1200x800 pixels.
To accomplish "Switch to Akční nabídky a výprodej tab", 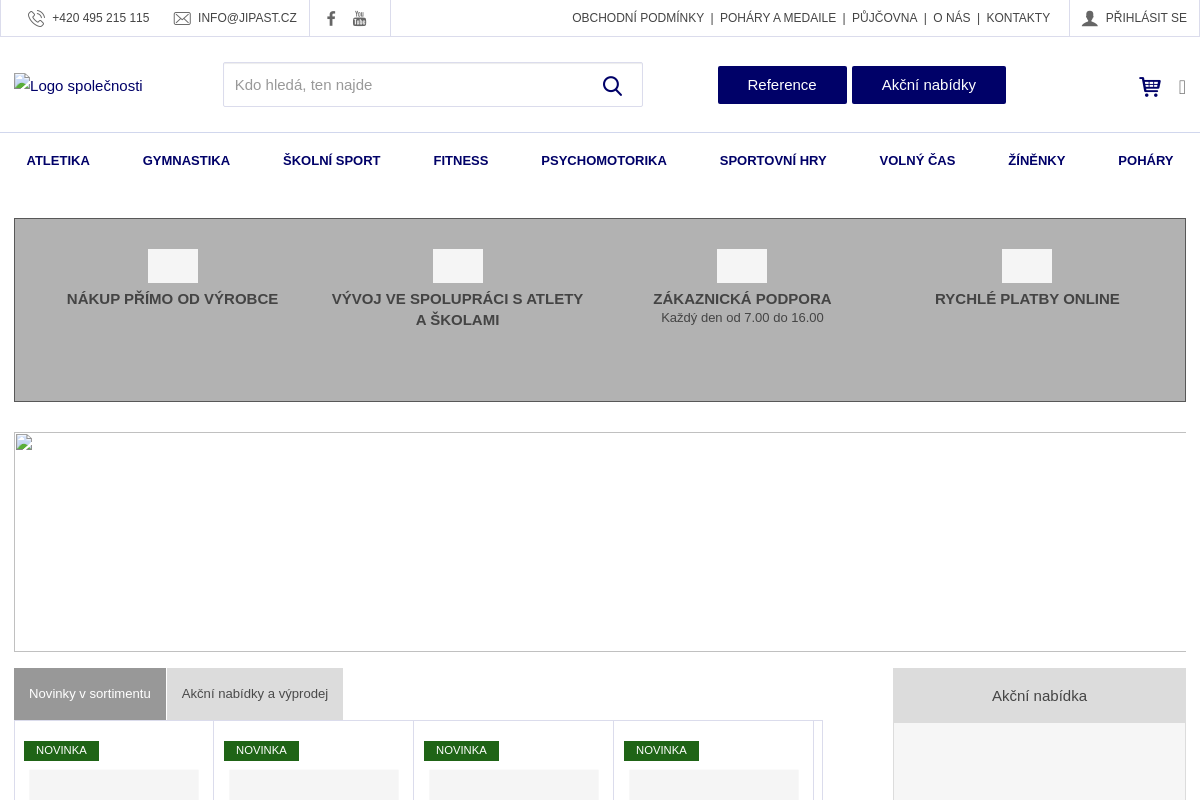I will click(x=255, y=694).
